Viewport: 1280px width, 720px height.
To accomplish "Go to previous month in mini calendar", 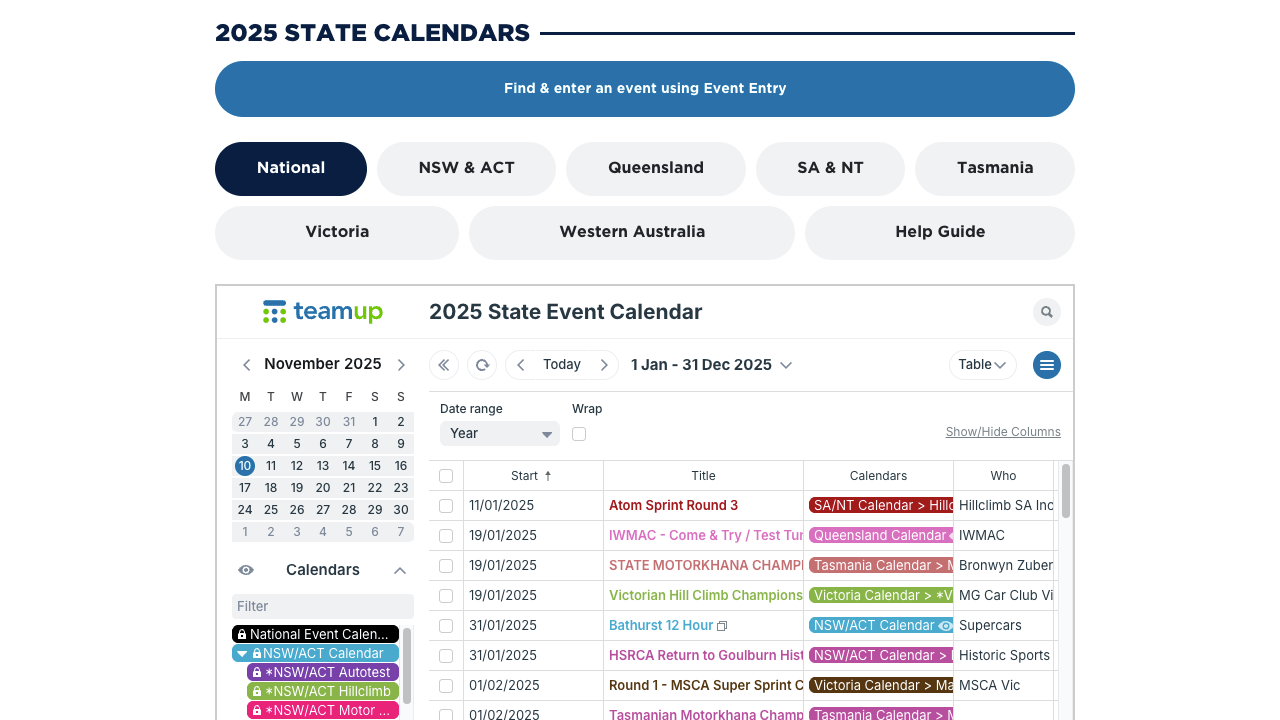I will tap(247, 365).
